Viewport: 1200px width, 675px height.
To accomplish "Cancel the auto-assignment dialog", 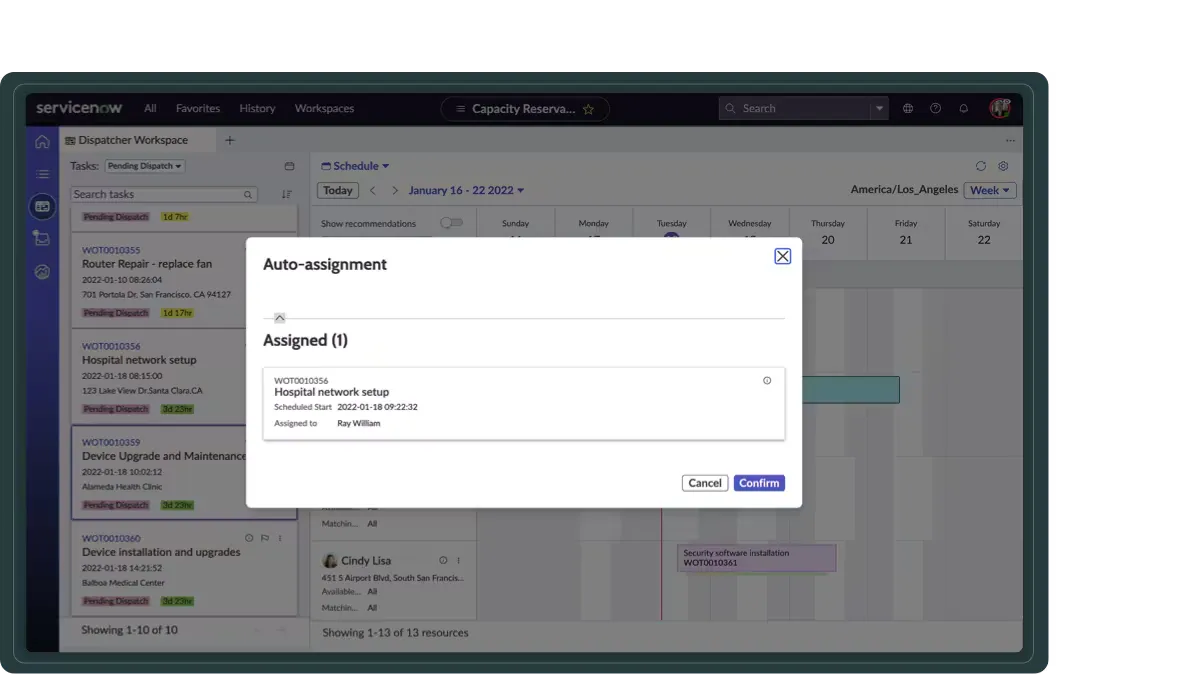I will 705,483.
